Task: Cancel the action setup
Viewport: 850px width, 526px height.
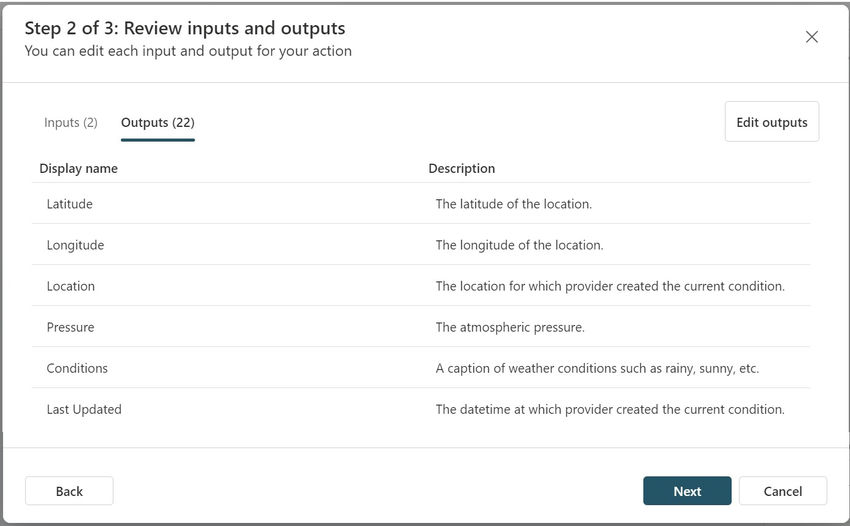Action: point(782,491)
